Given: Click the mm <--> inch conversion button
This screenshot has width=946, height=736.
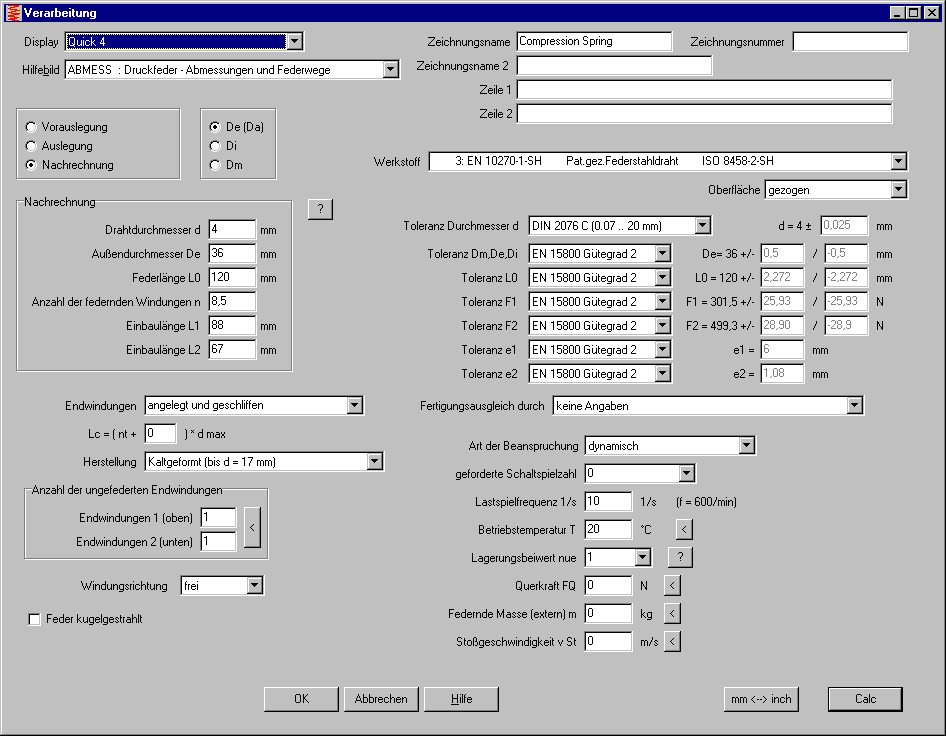Looking at the screenshot, I should click(761, 699).
